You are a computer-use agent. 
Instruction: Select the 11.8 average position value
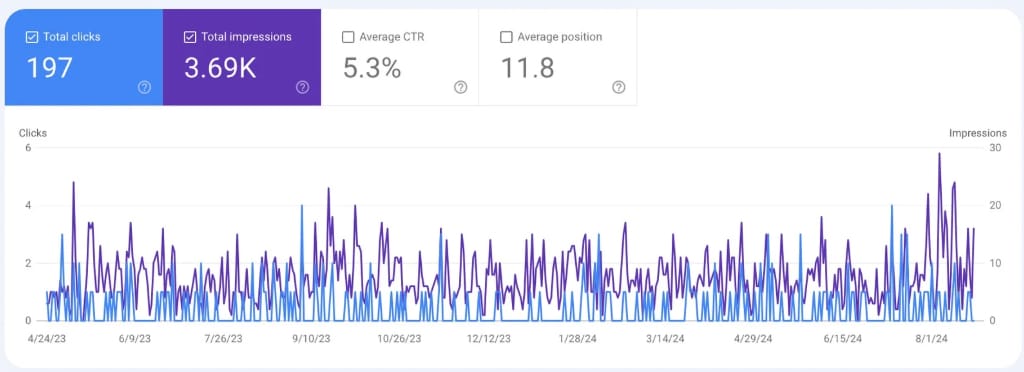[528, 68]
